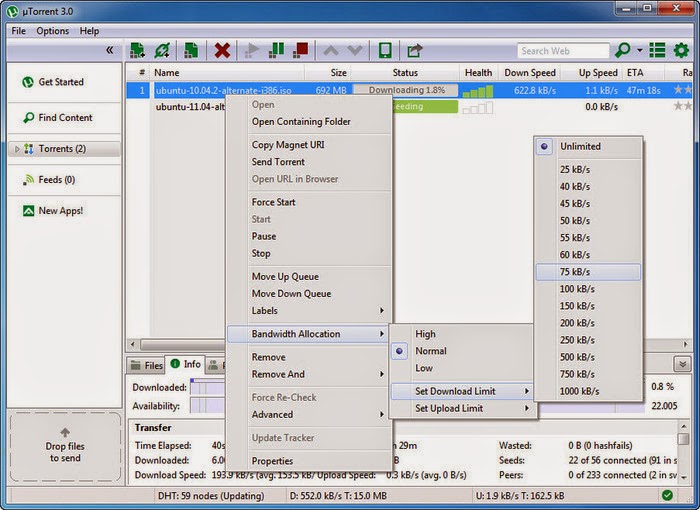Click rating stars of the ubuntu-10.04.2 row
The height and width of the screenshot is (510, 700).
683,90
